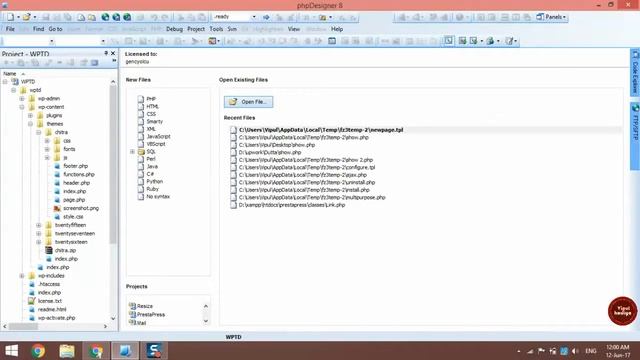Expand the fonts folder
Image resolution: width=640 pixels, height=360 pixels.
(47, 149)
